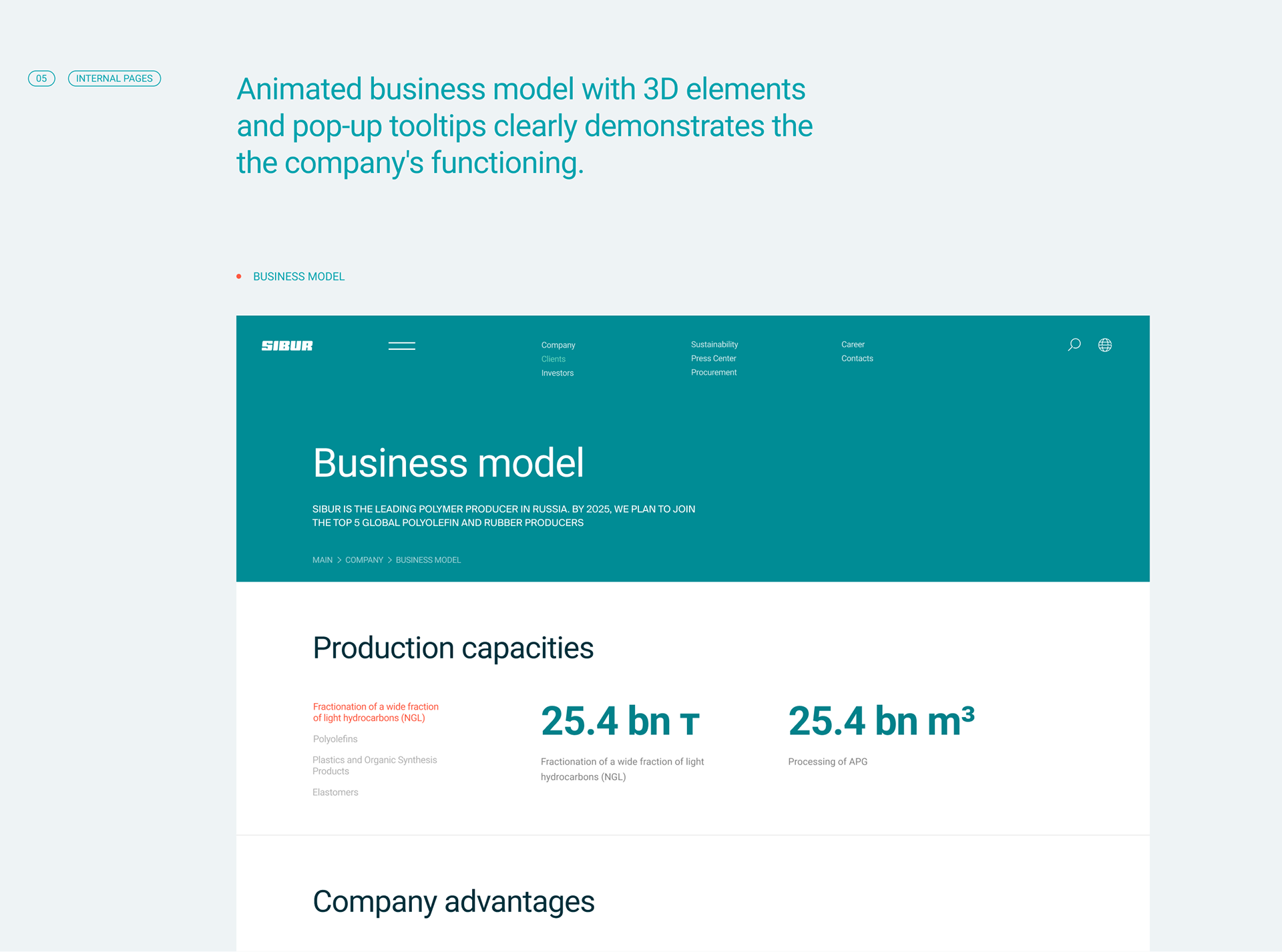Click MAIN in breadcrumb

point(322,560)
